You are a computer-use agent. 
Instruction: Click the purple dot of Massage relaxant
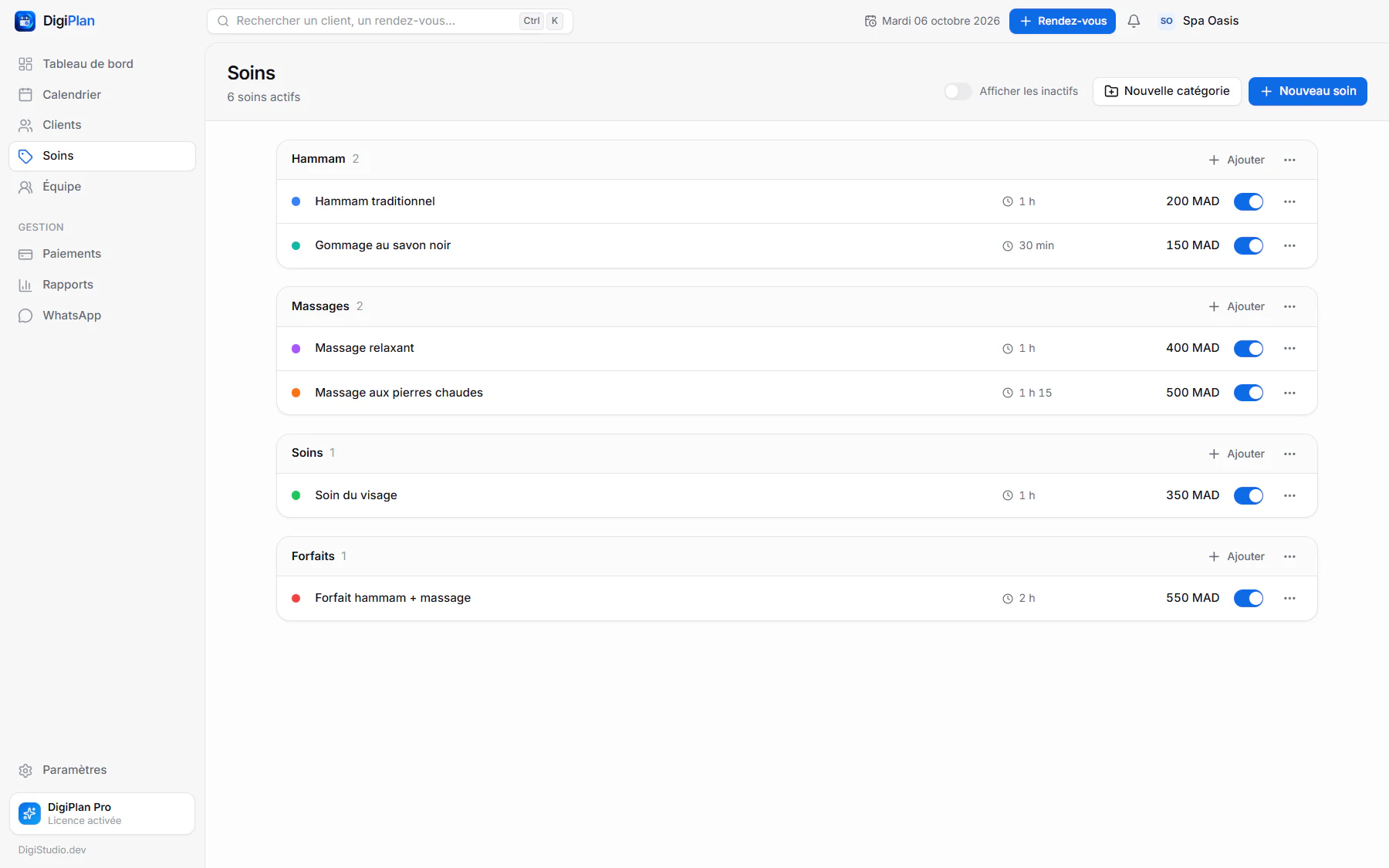(296, 349)
